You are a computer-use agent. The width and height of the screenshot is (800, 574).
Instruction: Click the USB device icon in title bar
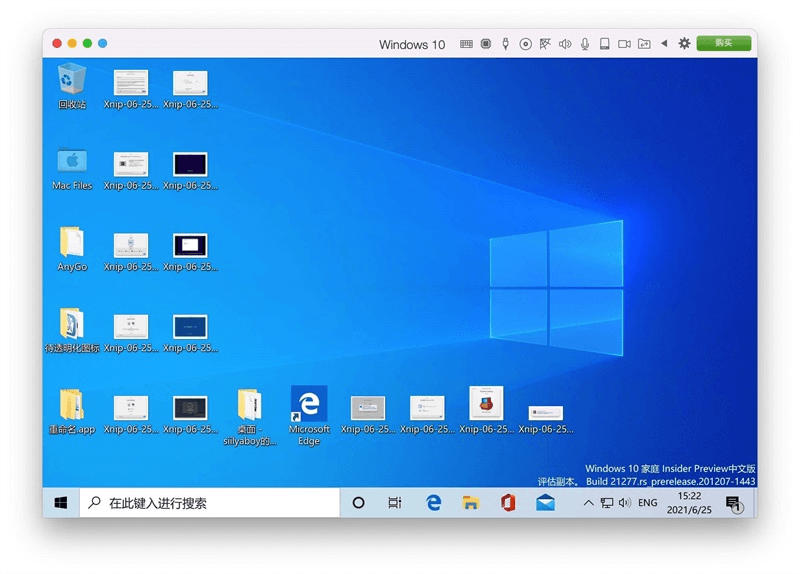click(x=506, y=44)
